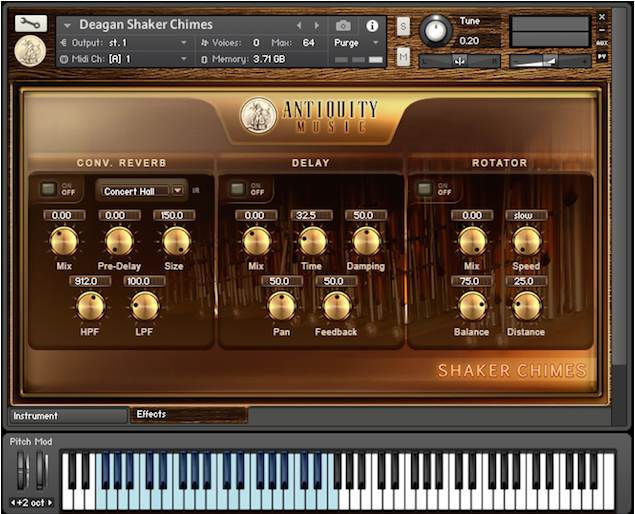Minimize instrument header with minus button
Screen dimensions: 635x514
602,30
